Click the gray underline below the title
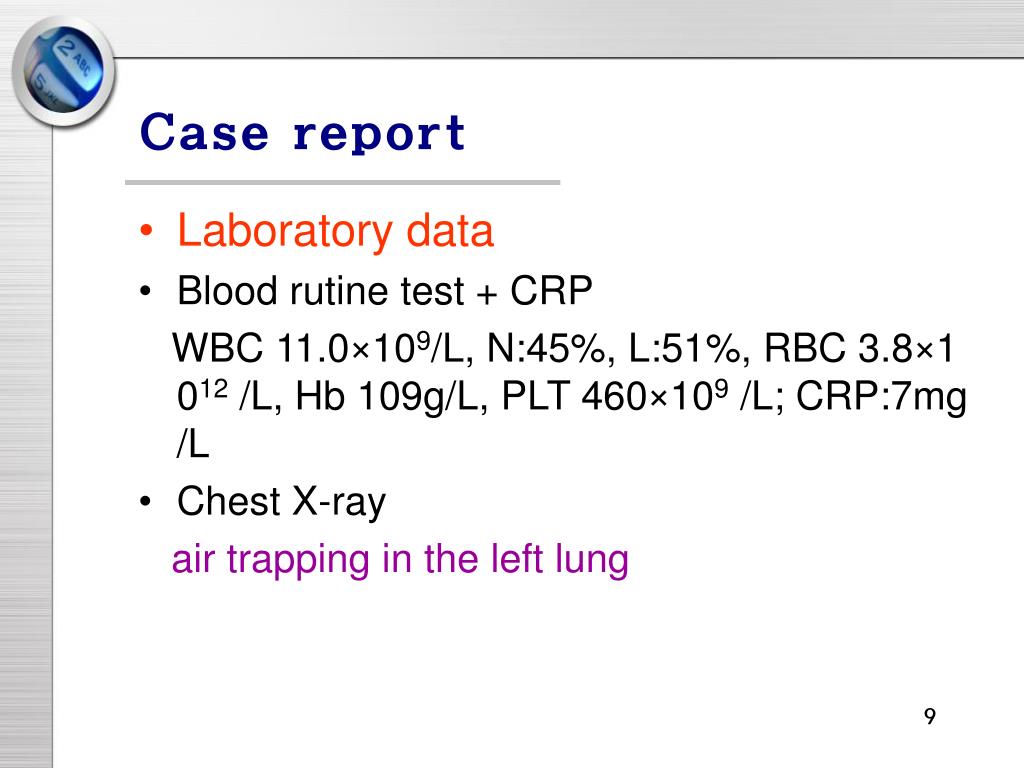This screenshot has width=1024, height=768. [x=343, y=182]
